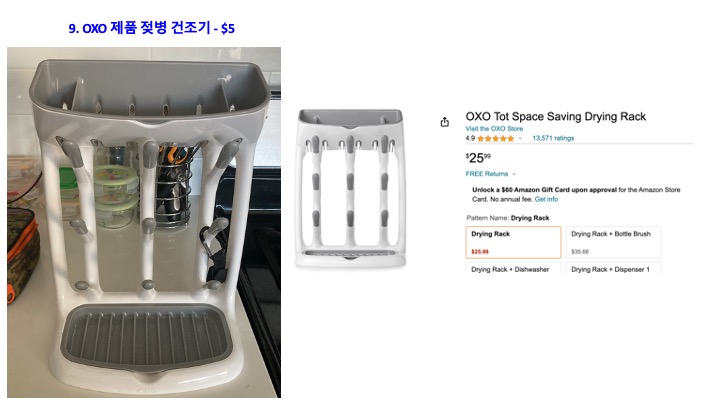Screen dimensions: 720x405
Task: Click the OXO Tot Space Saving Drying Rack title
Action: 556,117
